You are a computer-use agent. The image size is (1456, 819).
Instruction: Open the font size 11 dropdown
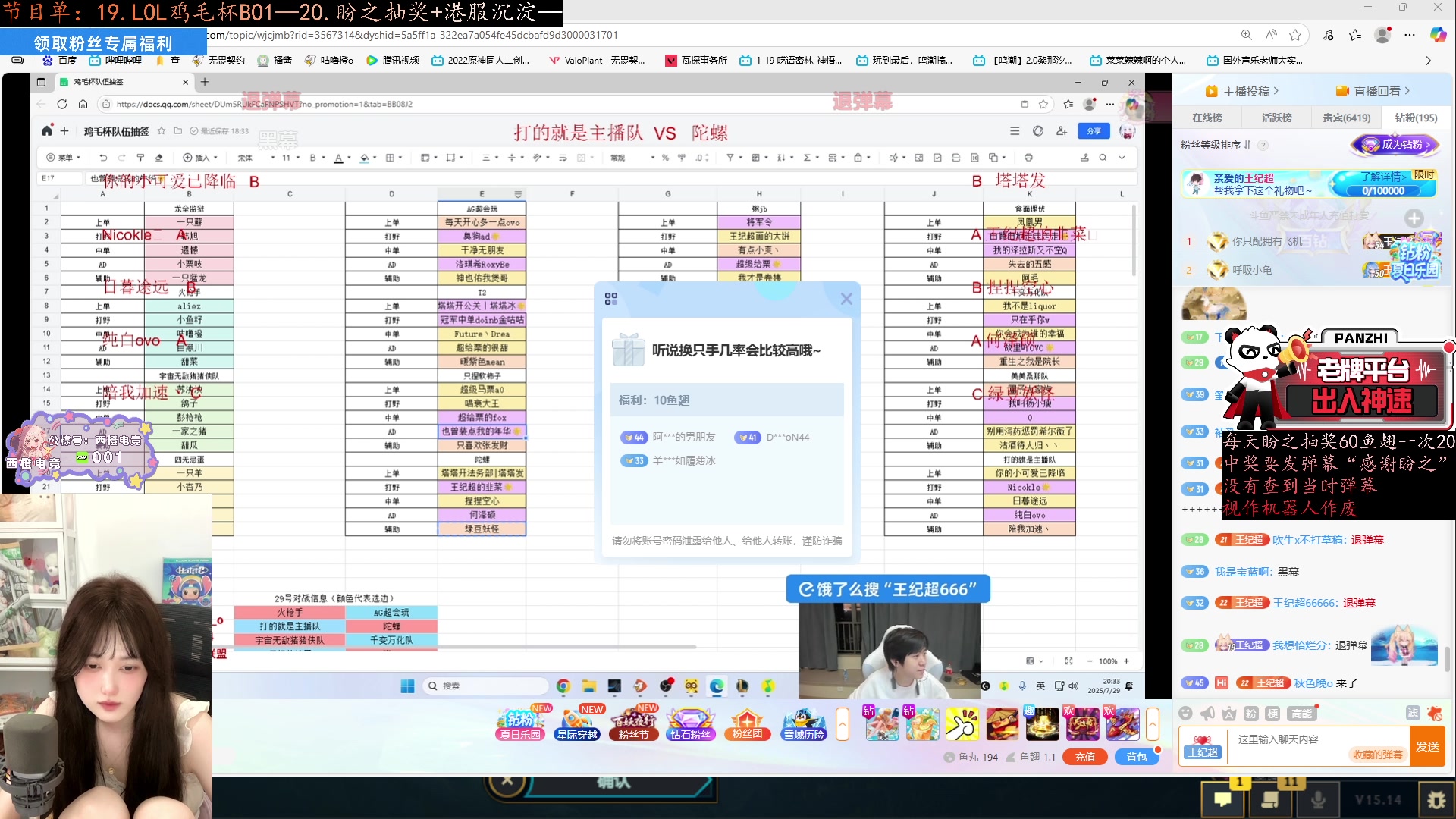290,158
